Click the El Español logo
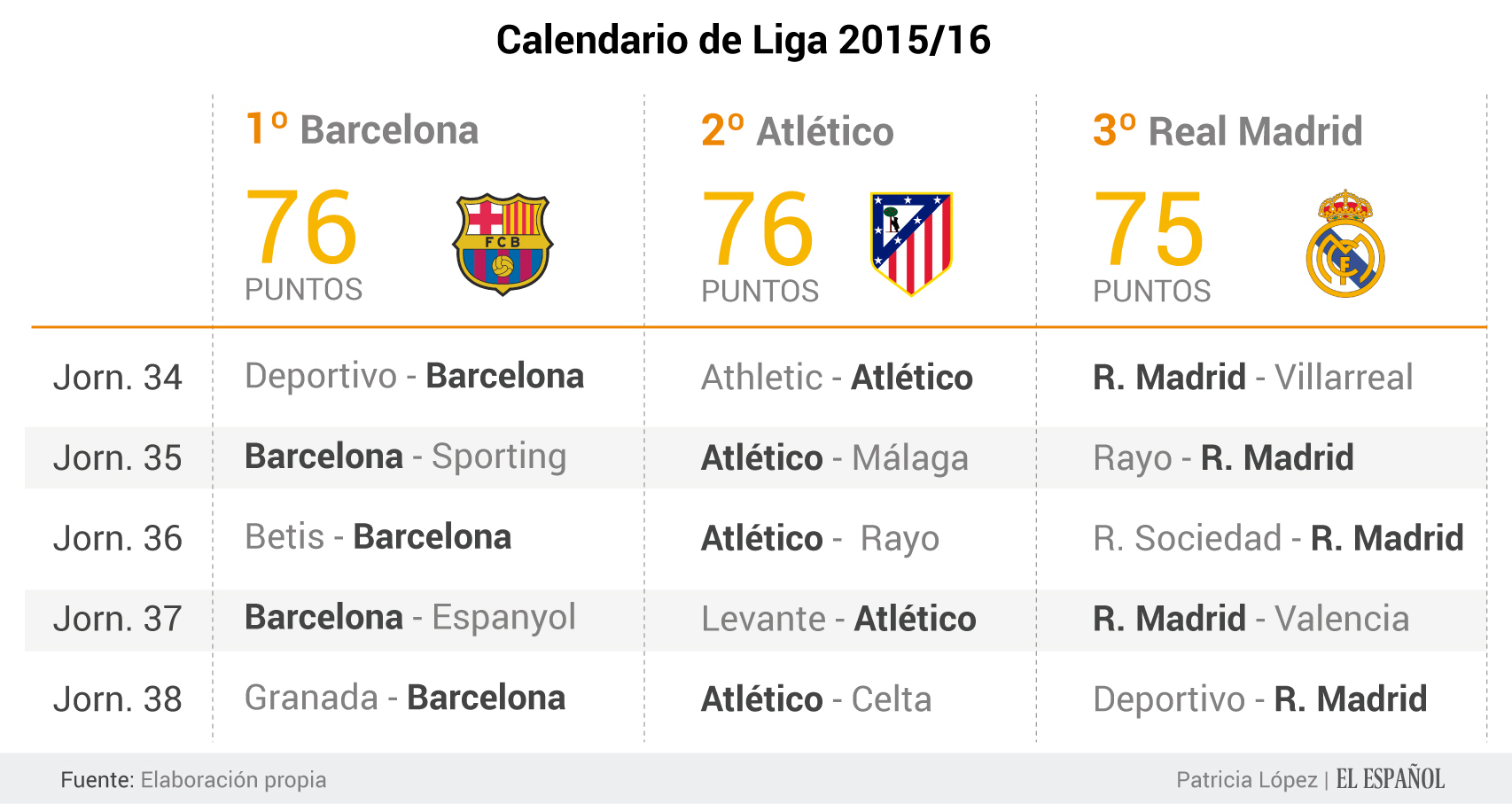This screenshot has width=1512, height=804. pos(1390,779)
